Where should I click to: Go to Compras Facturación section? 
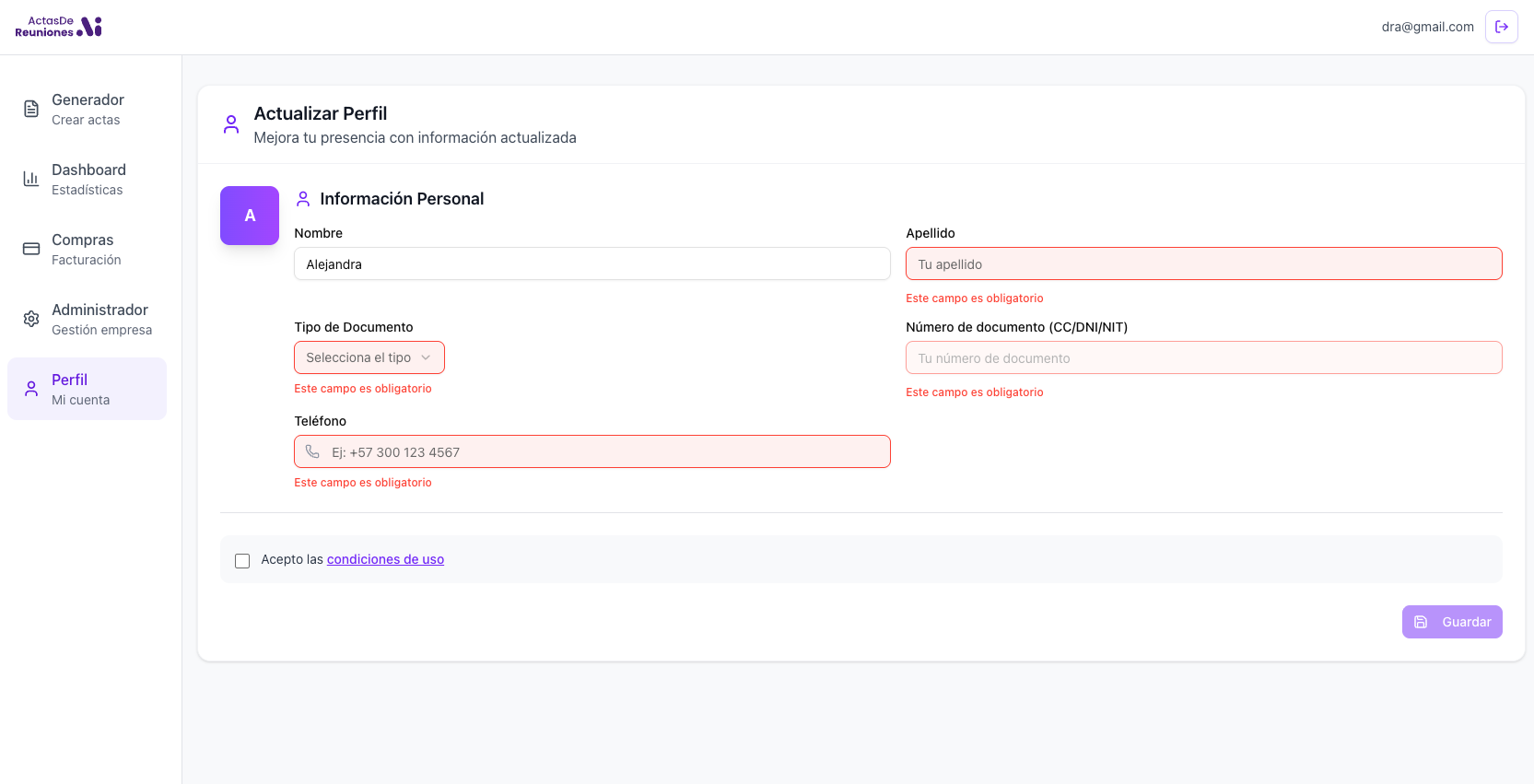point(87,249)
